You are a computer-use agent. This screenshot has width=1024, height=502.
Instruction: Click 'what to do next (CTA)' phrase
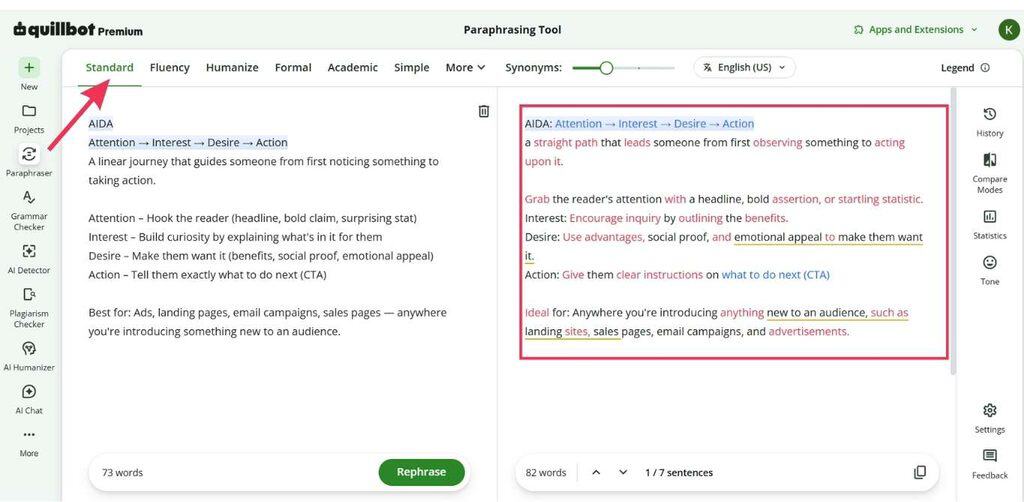[x=775, y=275]
